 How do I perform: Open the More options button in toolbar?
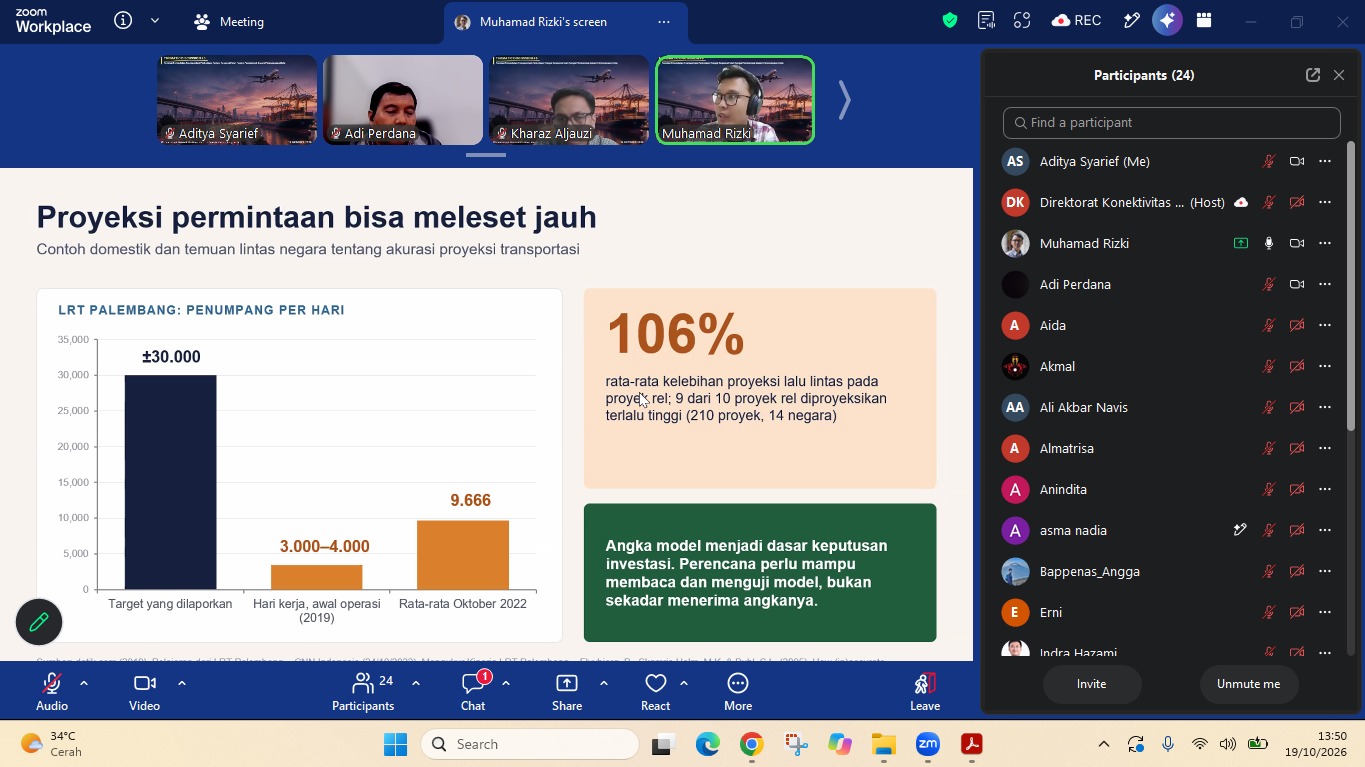coord(738,691)
